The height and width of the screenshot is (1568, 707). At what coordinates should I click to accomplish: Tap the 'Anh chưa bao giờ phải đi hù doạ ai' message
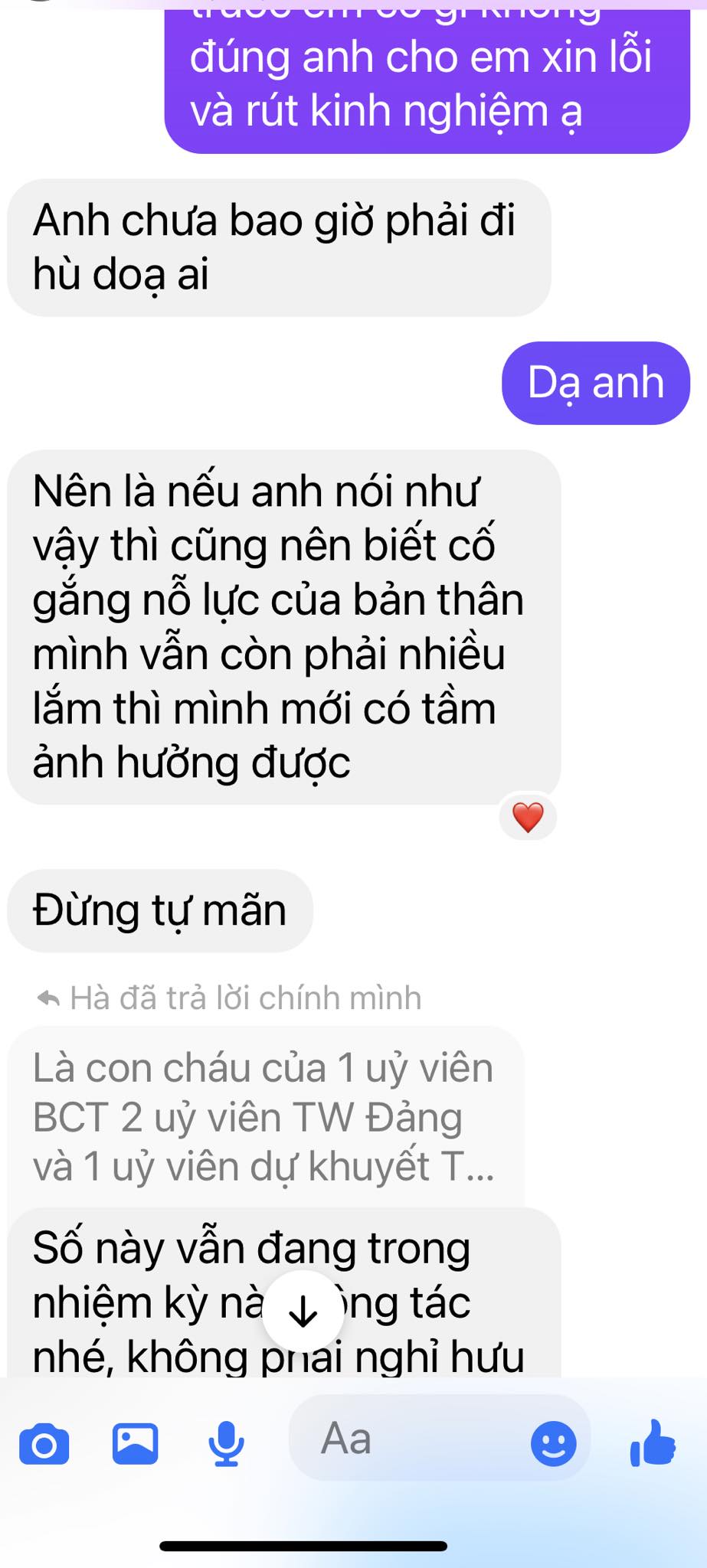point(279,247)
